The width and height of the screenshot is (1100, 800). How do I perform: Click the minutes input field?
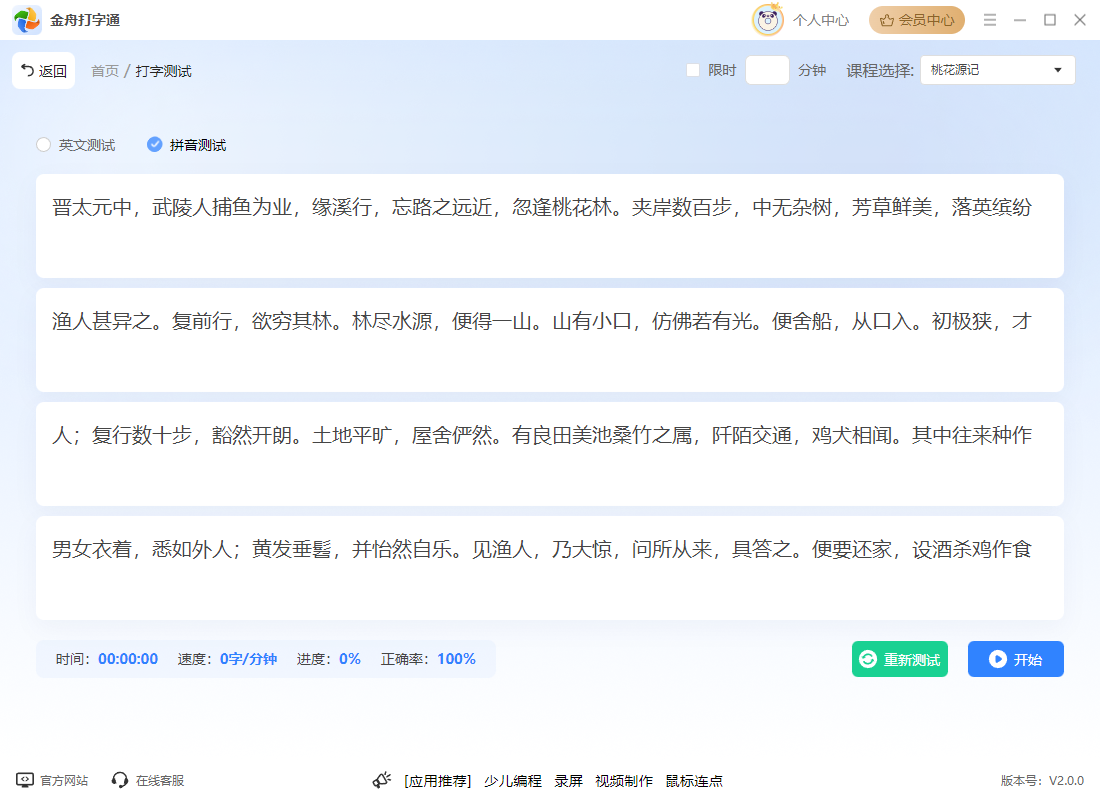pyautogui.click(x=767, y=70)
